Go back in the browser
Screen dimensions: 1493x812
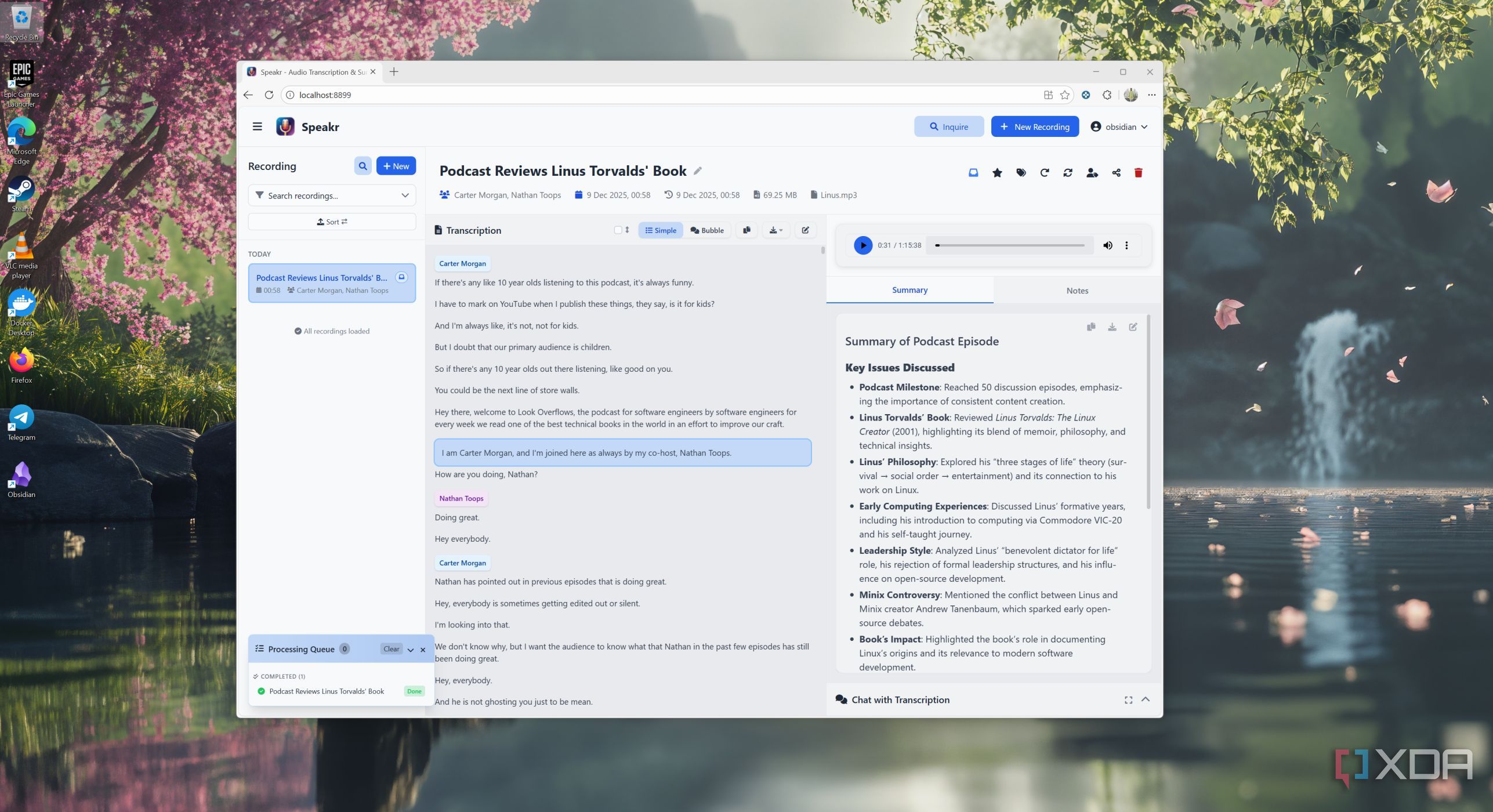tap(248, 95)
